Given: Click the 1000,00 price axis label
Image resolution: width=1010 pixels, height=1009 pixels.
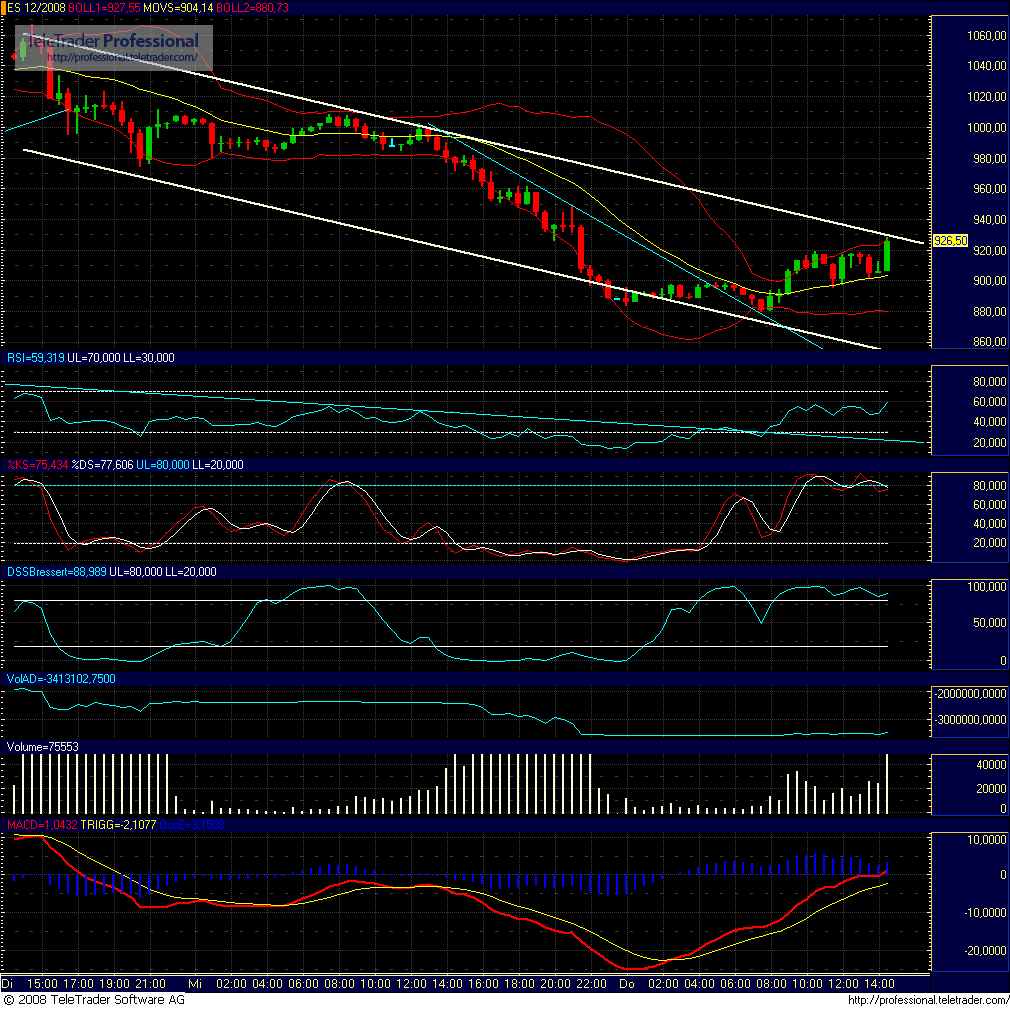Looking at the screenshot, I should pyautogui.click(x=986, y=128).
